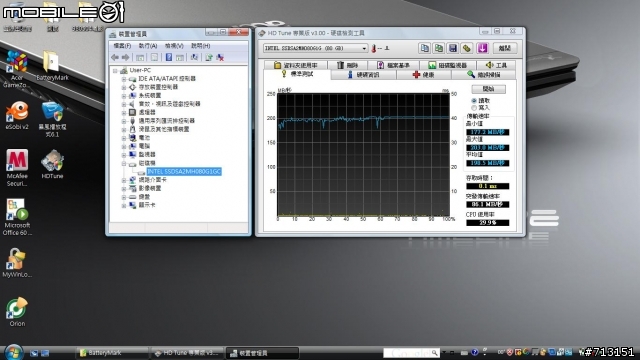
Task: Click the HD Tune taskbar button
Action: tap(187, 353)
